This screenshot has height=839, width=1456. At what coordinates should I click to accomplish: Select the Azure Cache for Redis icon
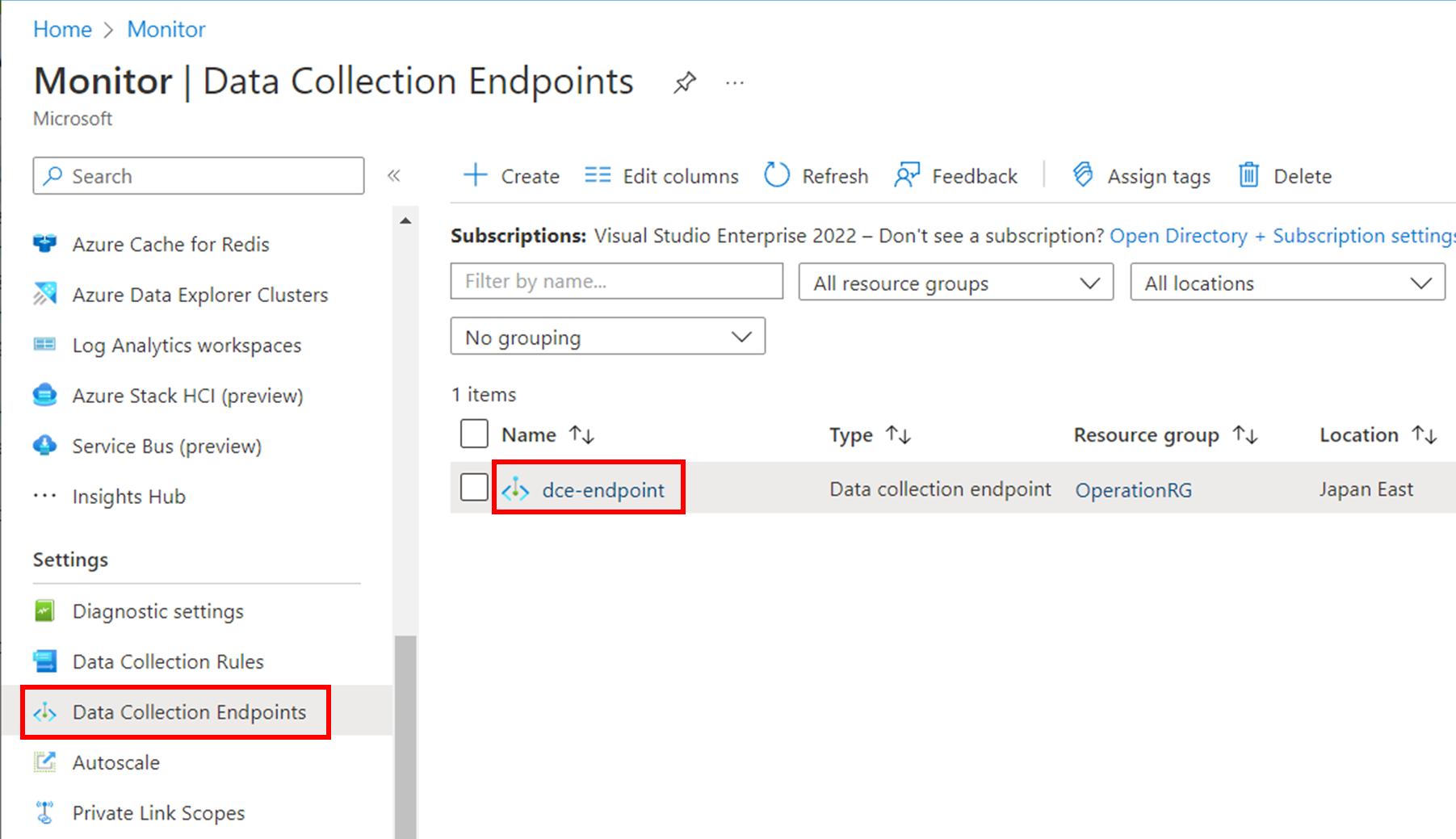pos(46,244)
